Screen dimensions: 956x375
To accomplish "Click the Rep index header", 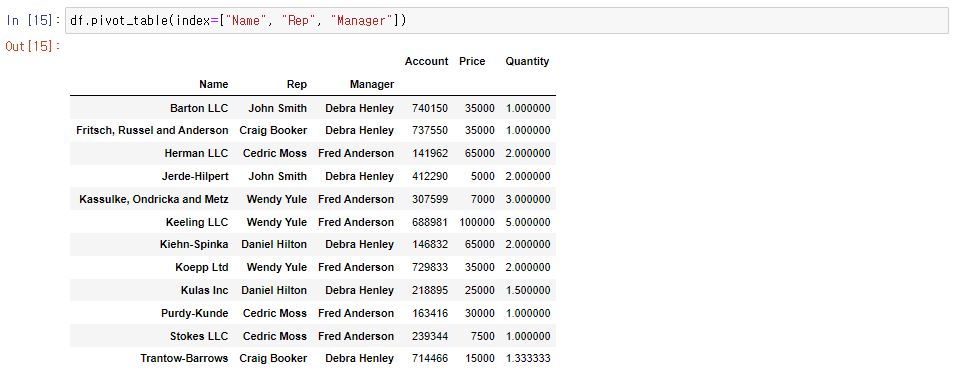I will (297, 84).
